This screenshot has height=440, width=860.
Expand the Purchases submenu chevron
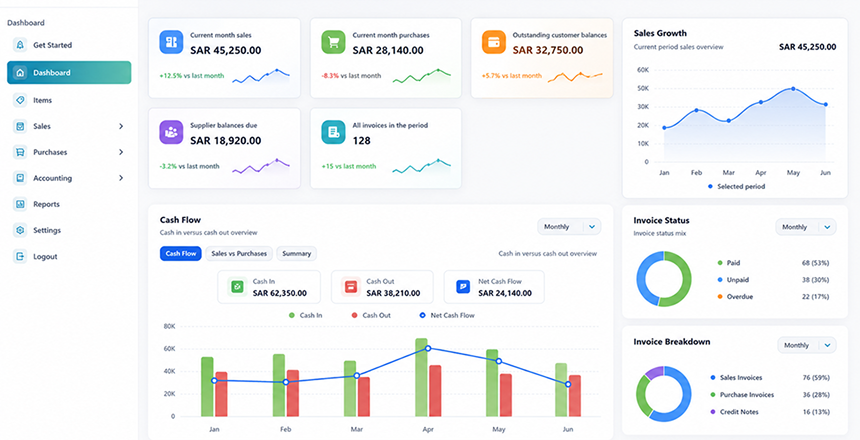(x=121, y=152)
